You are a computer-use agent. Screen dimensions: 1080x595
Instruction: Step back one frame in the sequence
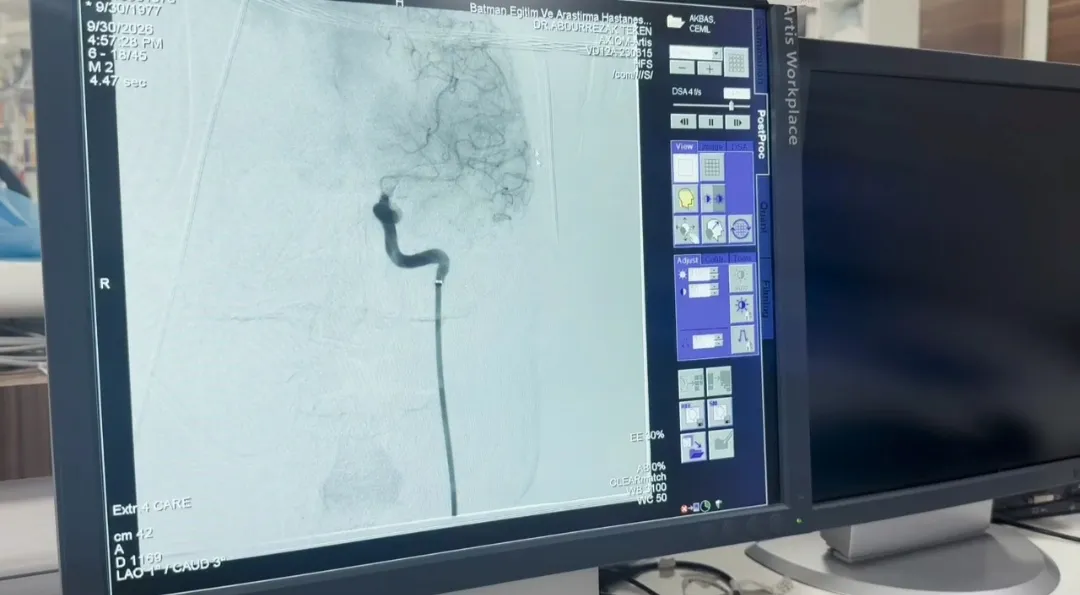tap(684, 123)
